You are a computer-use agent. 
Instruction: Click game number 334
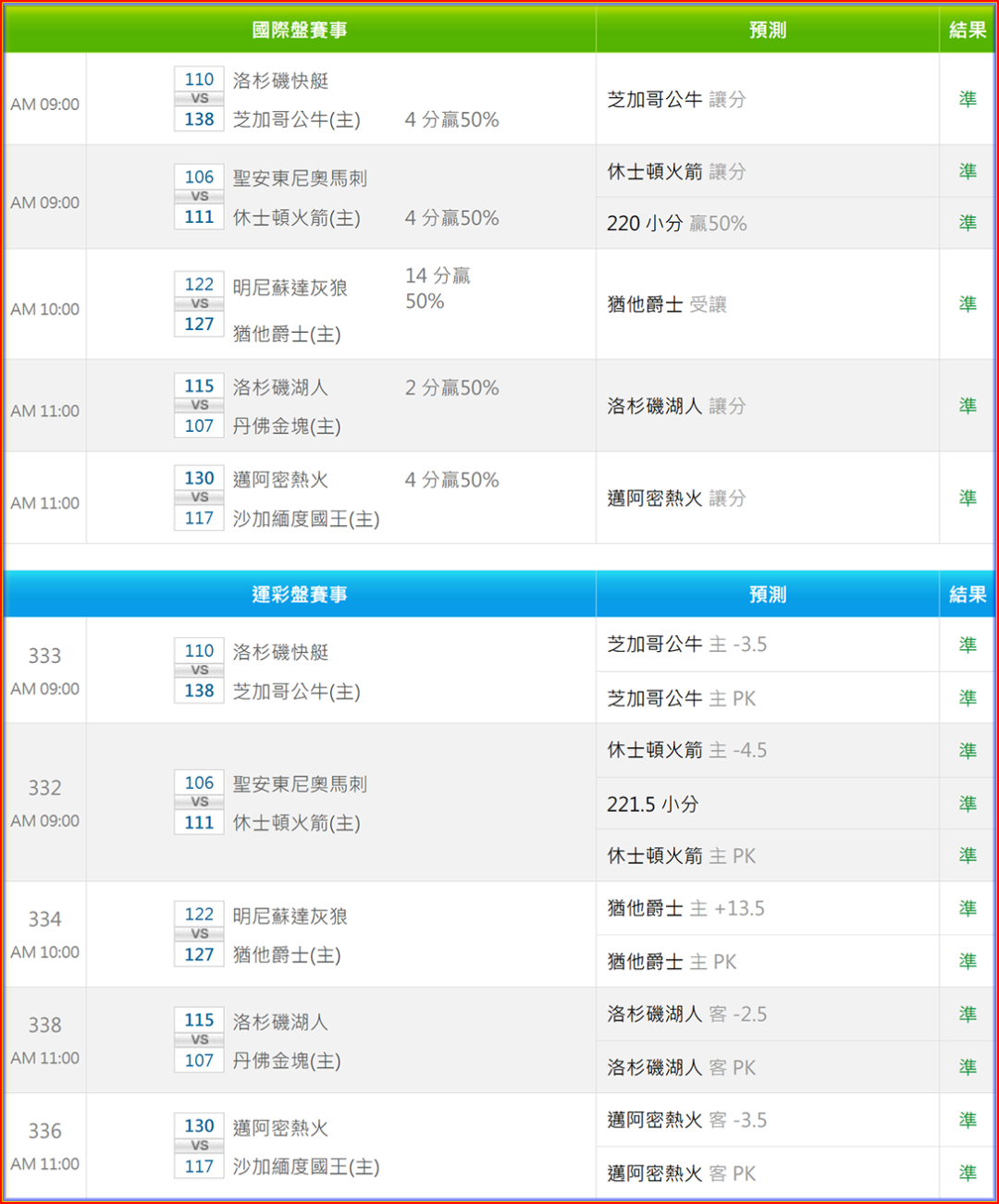(44, 919)
